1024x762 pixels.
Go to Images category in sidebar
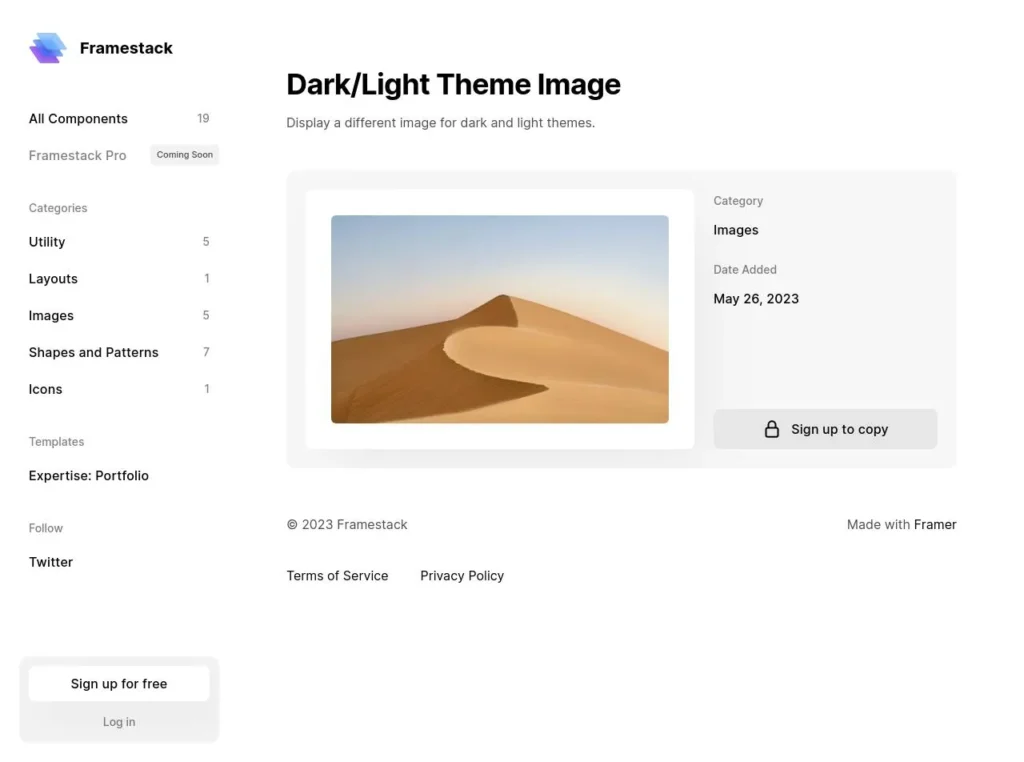pyautogui.click(x=119, y=315)
